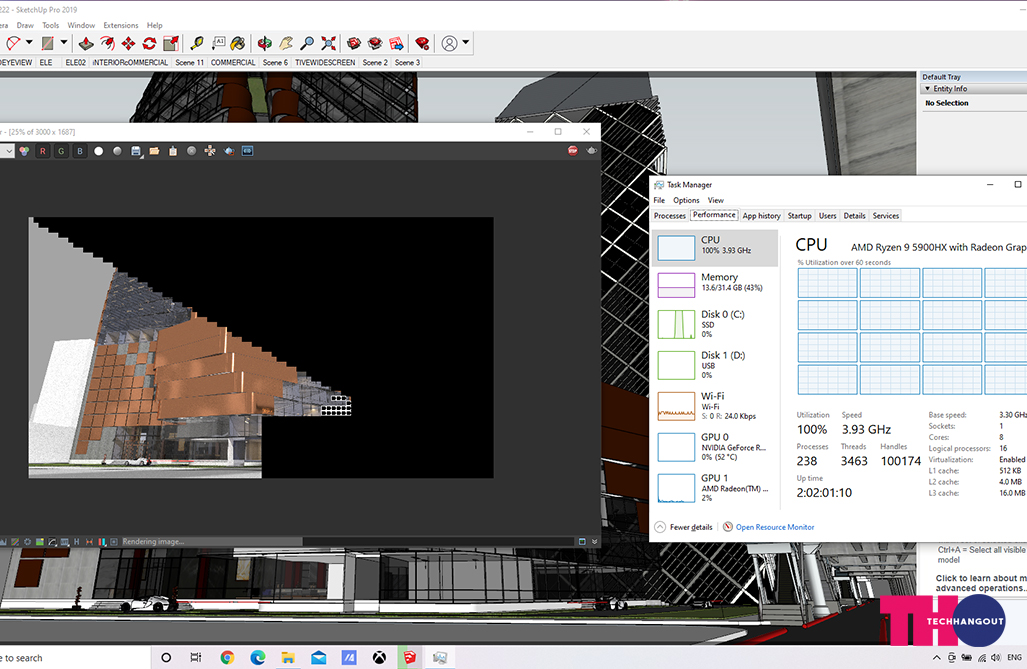
Task: Open 3D Warehouse from the toolbar
Action: [354, 44]
